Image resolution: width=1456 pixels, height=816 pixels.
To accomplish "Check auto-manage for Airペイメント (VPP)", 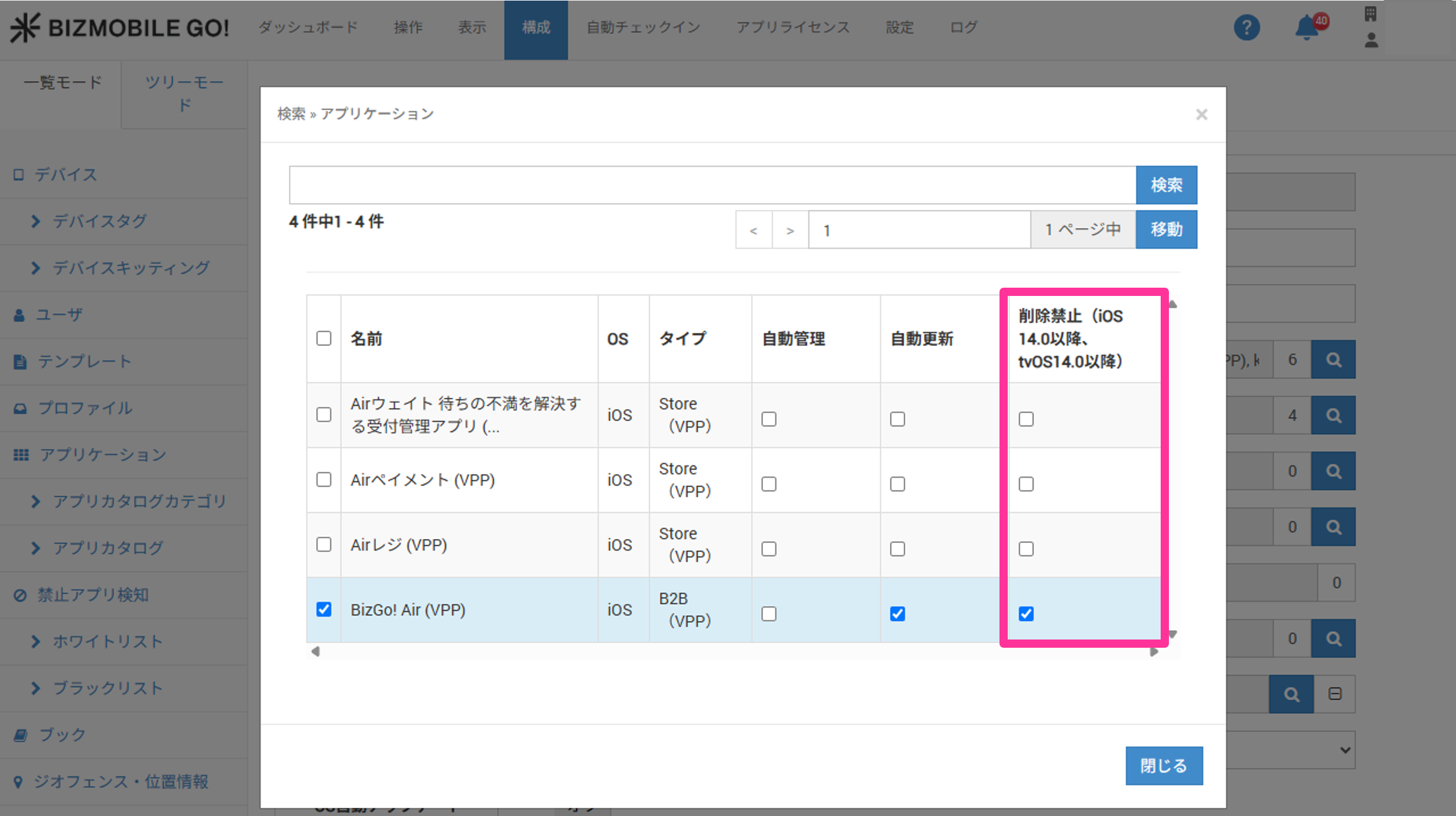I will click(769, 484).
